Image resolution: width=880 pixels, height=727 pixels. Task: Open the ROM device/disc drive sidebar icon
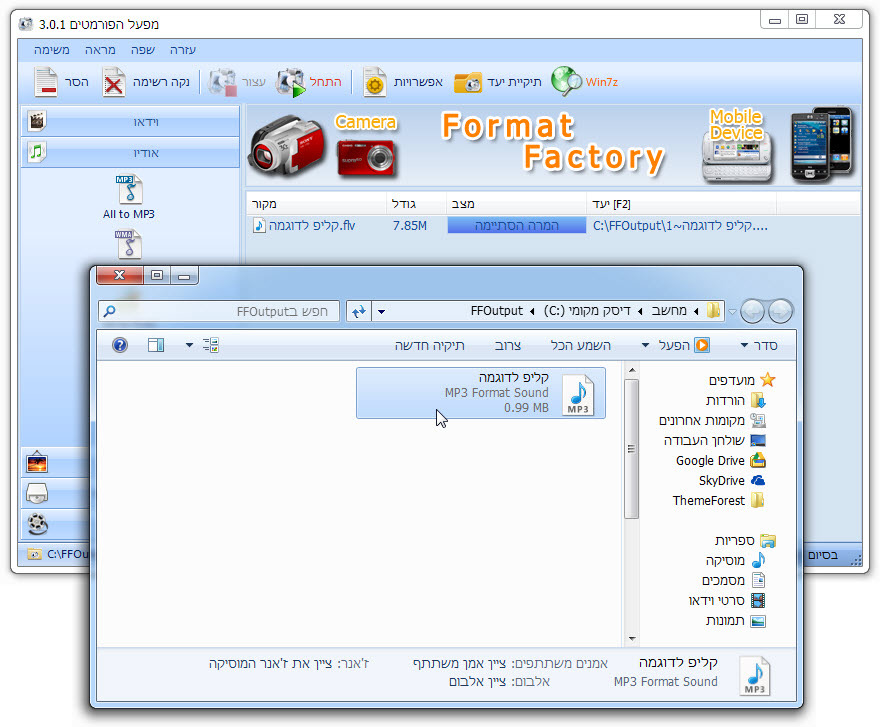pyautogui.click(x=37, y=493)
